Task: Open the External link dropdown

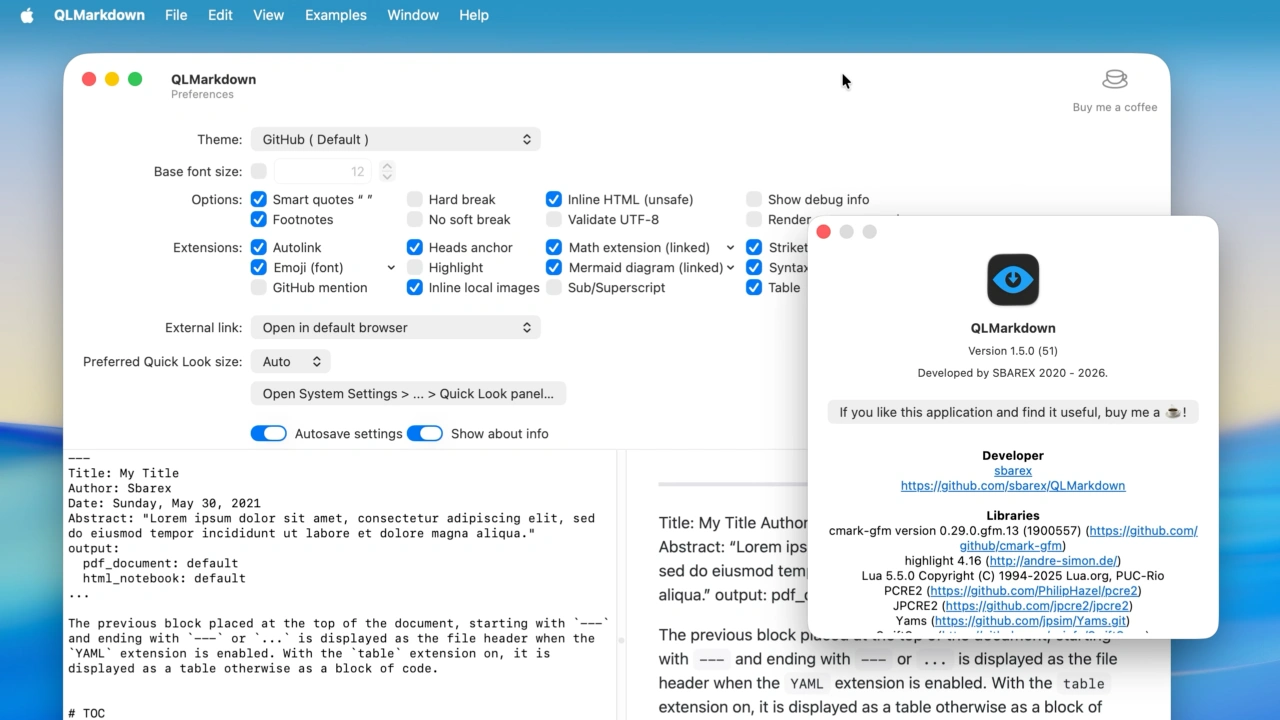Action: pyautogui.click(x=395, y=327)
